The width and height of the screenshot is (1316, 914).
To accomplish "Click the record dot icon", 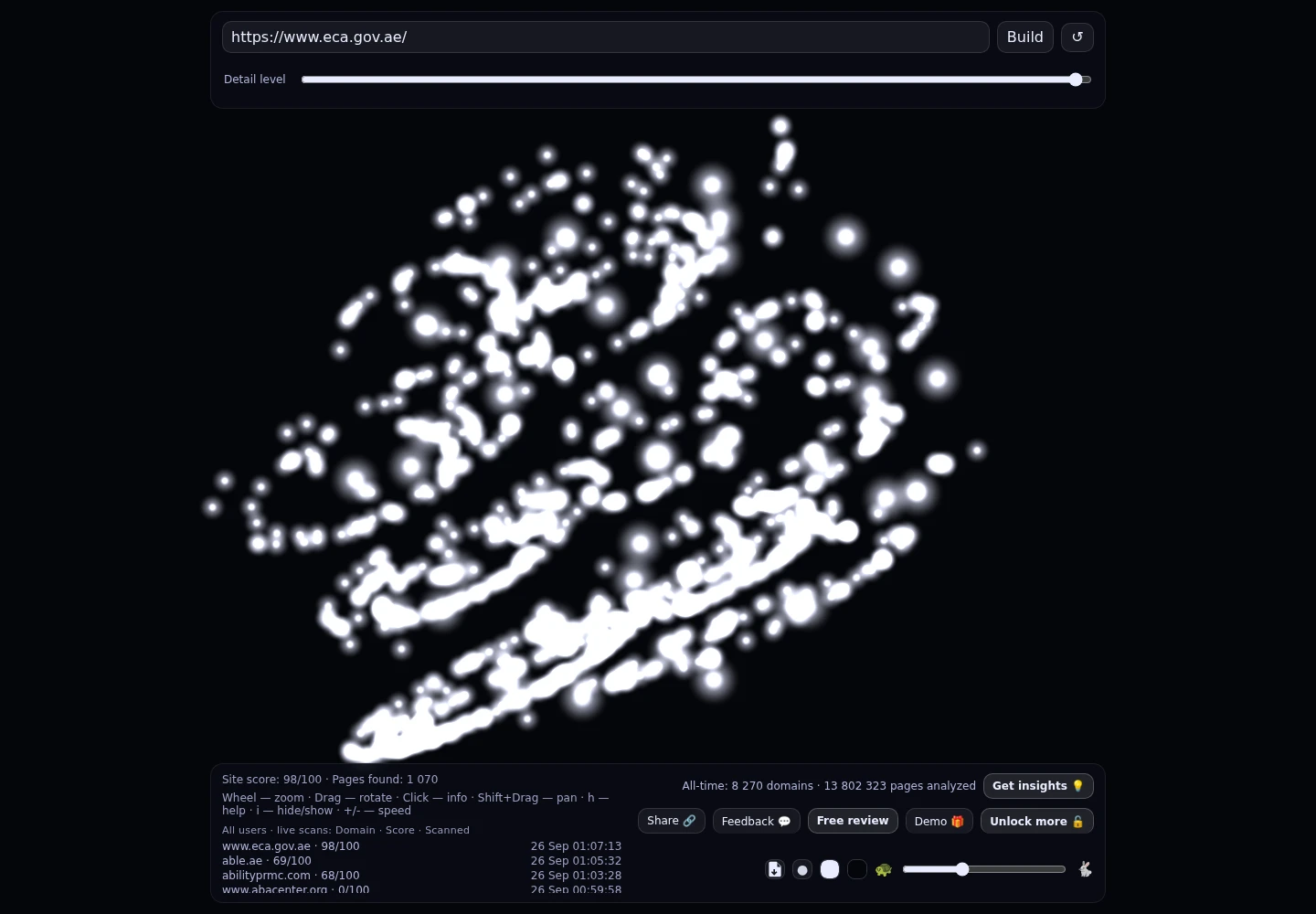I will point(802,869).
